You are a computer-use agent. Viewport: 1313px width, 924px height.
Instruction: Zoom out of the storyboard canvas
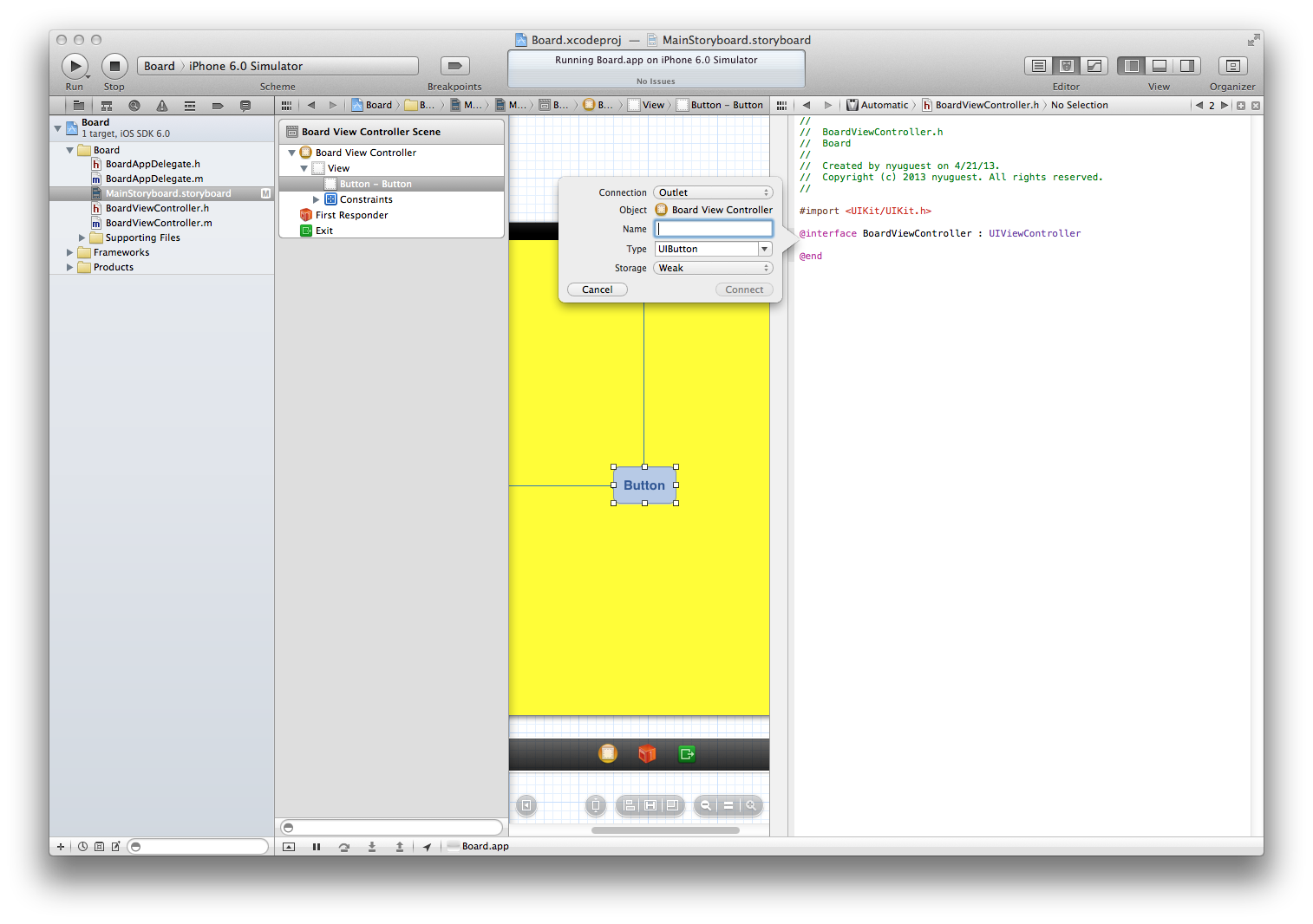(706, 805)
